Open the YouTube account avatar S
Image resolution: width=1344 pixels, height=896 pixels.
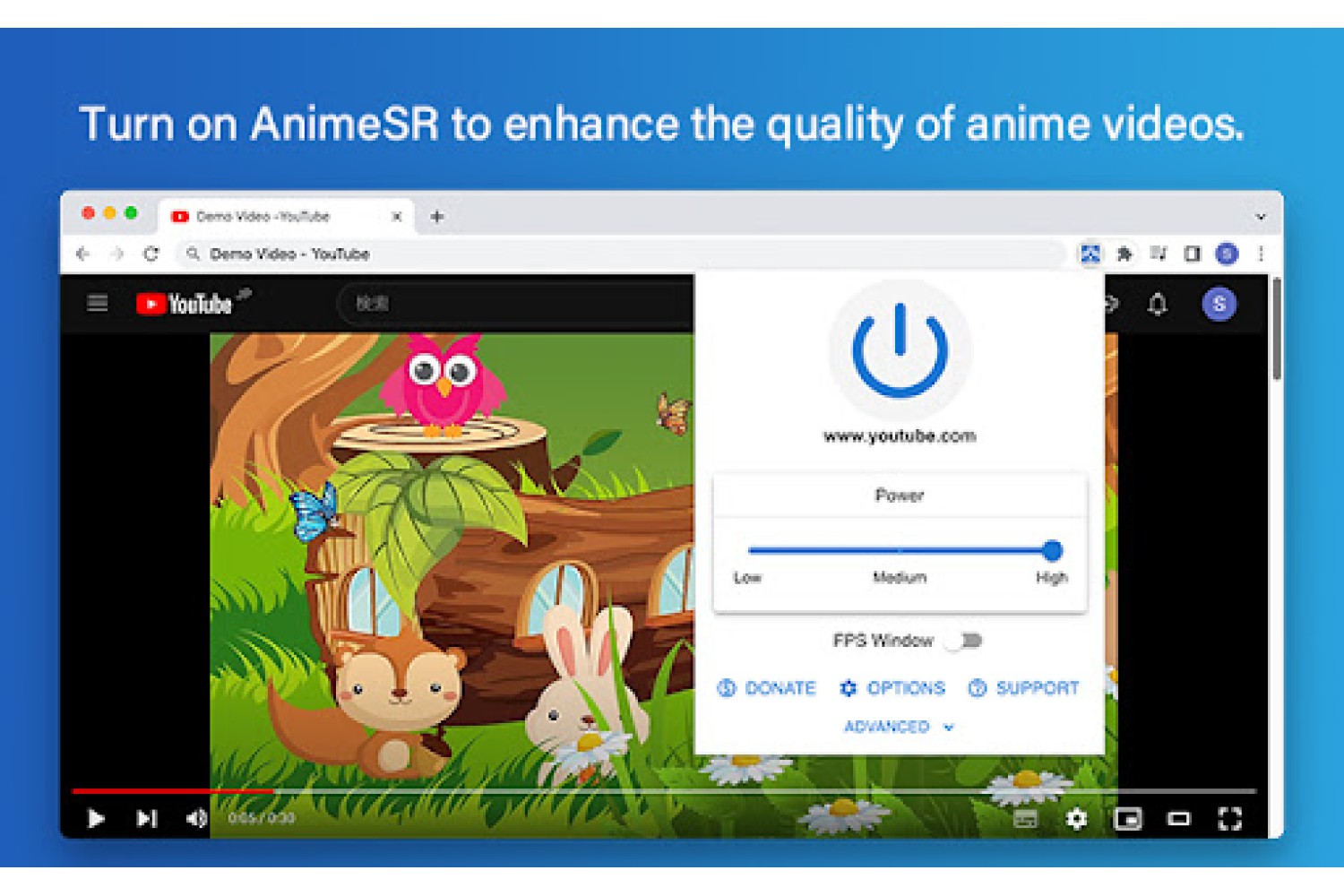pyautogui.click(x=1219, y=304)
